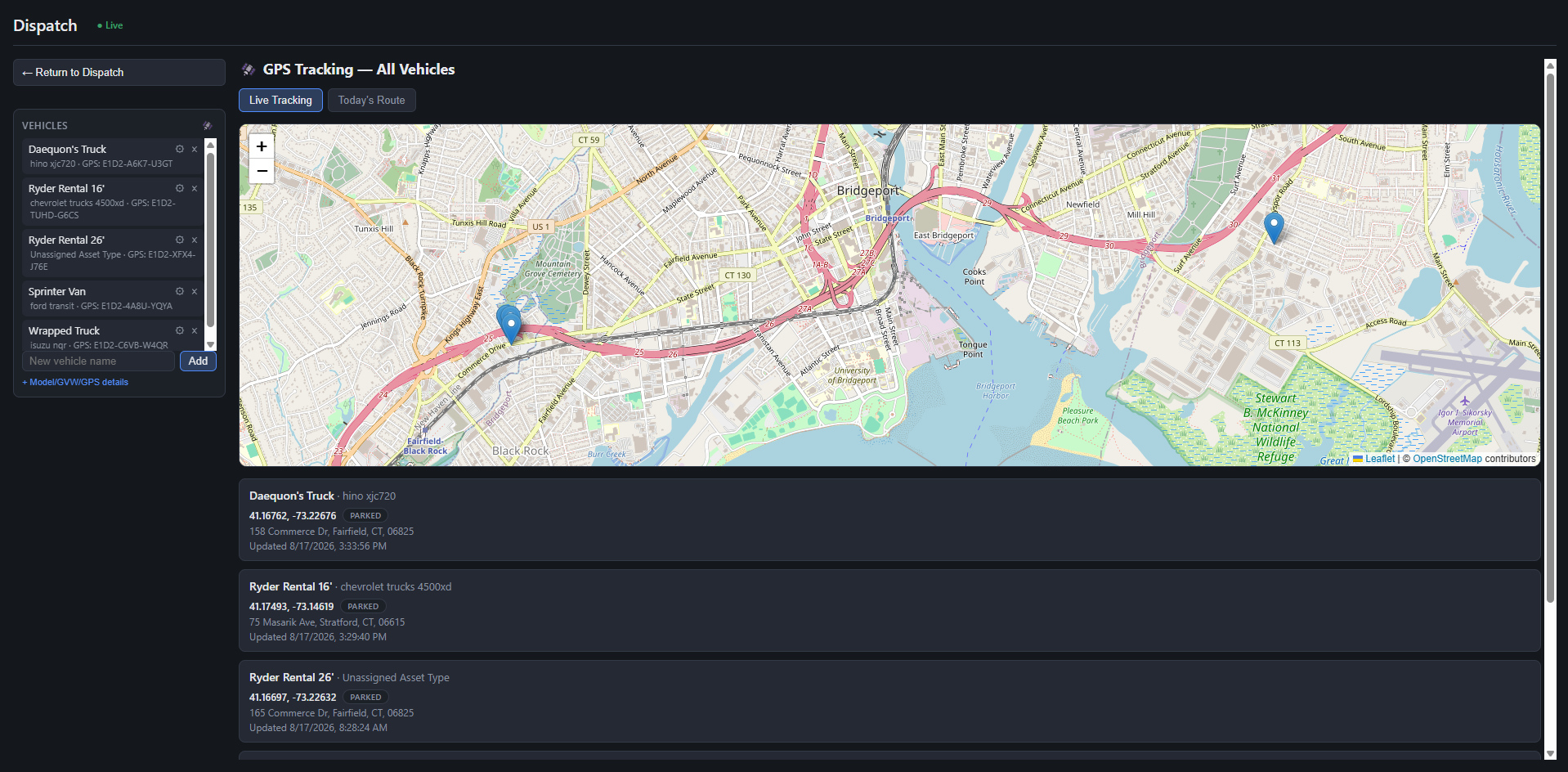Viewport: 1568px width, 772px height.
Task: Select Daequon's Truck in vehicle list
Action: click(x=113, y=155)
